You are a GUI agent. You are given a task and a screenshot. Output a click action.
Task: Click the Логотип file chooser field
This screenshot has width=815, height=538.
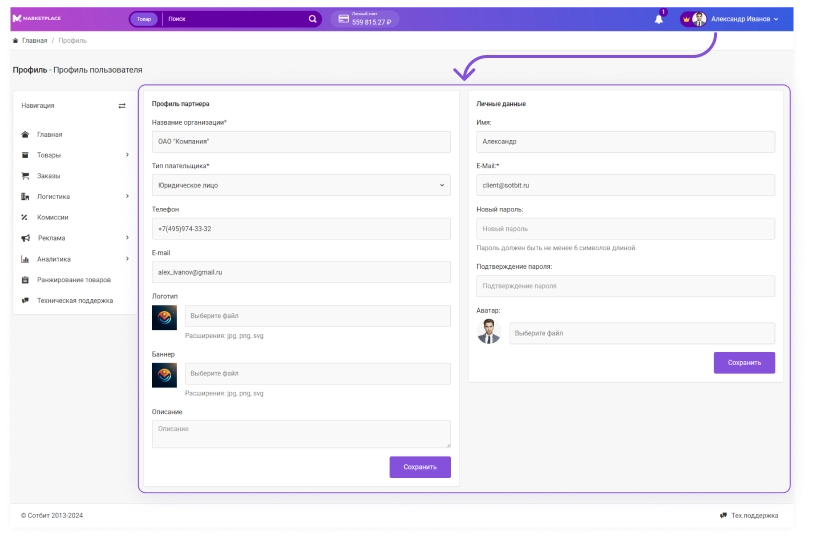coord(318,316)
